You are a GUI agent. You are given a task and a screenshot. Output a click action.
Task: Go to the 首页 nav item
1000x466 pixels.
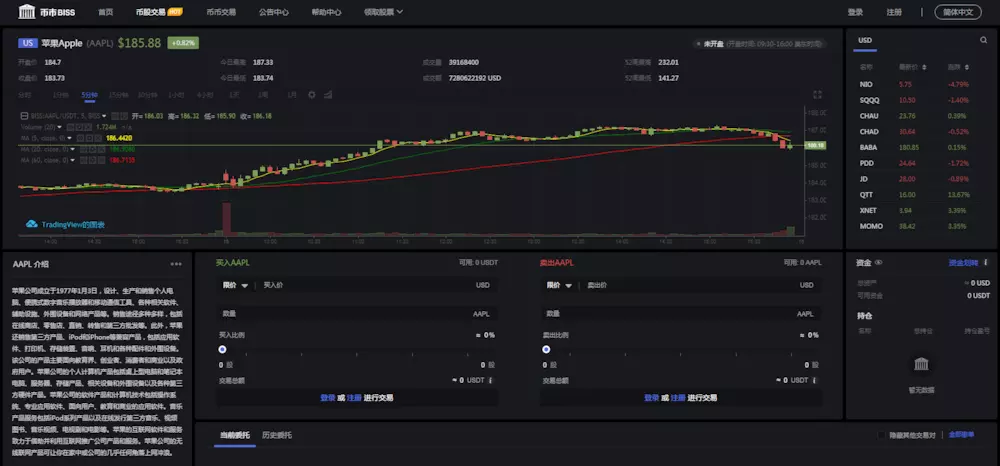point(106,11)
